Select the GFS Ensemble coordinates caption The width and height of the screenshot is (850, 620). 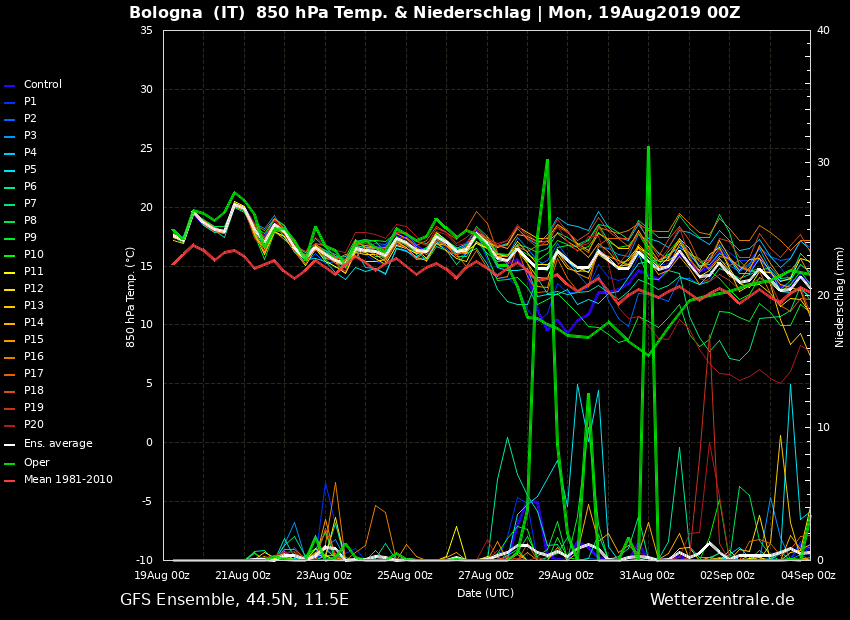234,600
